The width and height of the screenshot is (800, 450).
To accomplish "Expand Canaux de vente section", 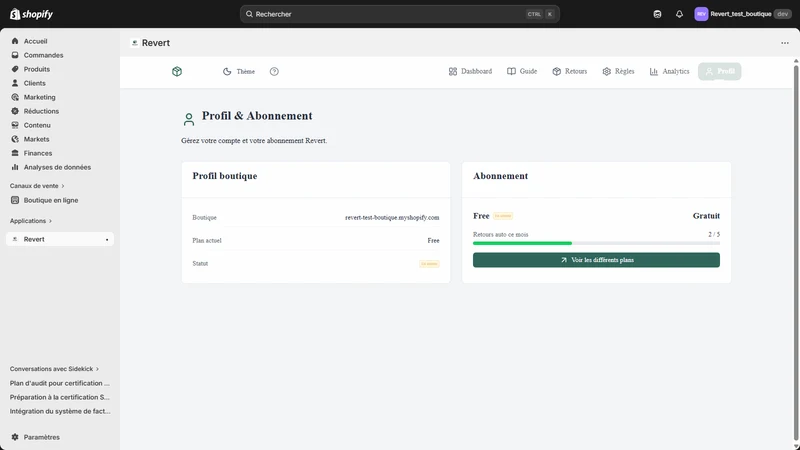I will [x=37, y=186].
